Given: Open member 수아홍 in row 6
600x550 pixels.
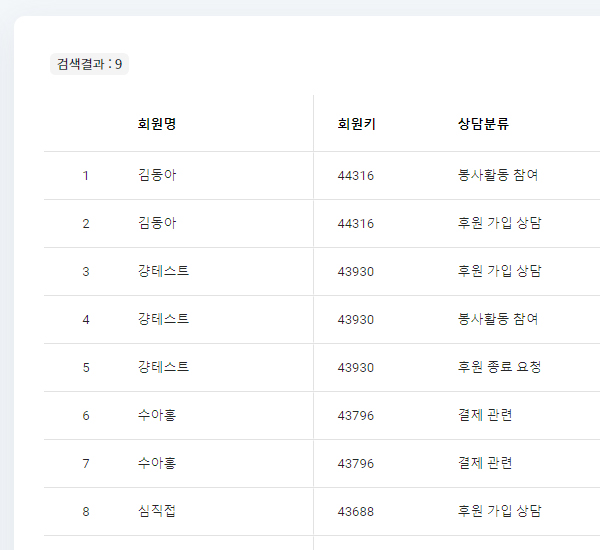Looking at the screenshot, I should point(157,416).
